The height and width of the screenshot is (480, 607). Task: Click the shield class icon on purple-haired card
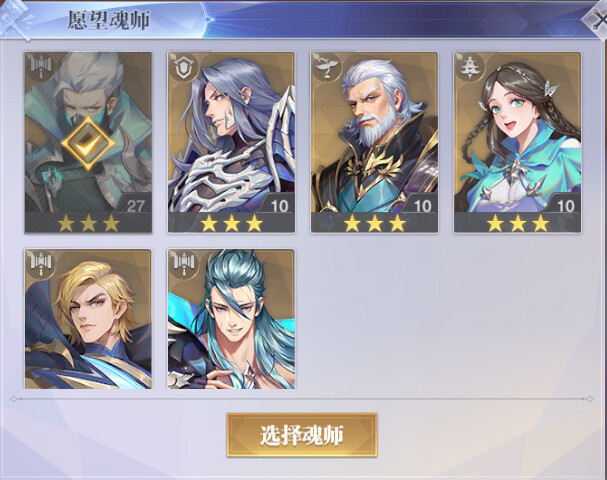click(184, 67)
